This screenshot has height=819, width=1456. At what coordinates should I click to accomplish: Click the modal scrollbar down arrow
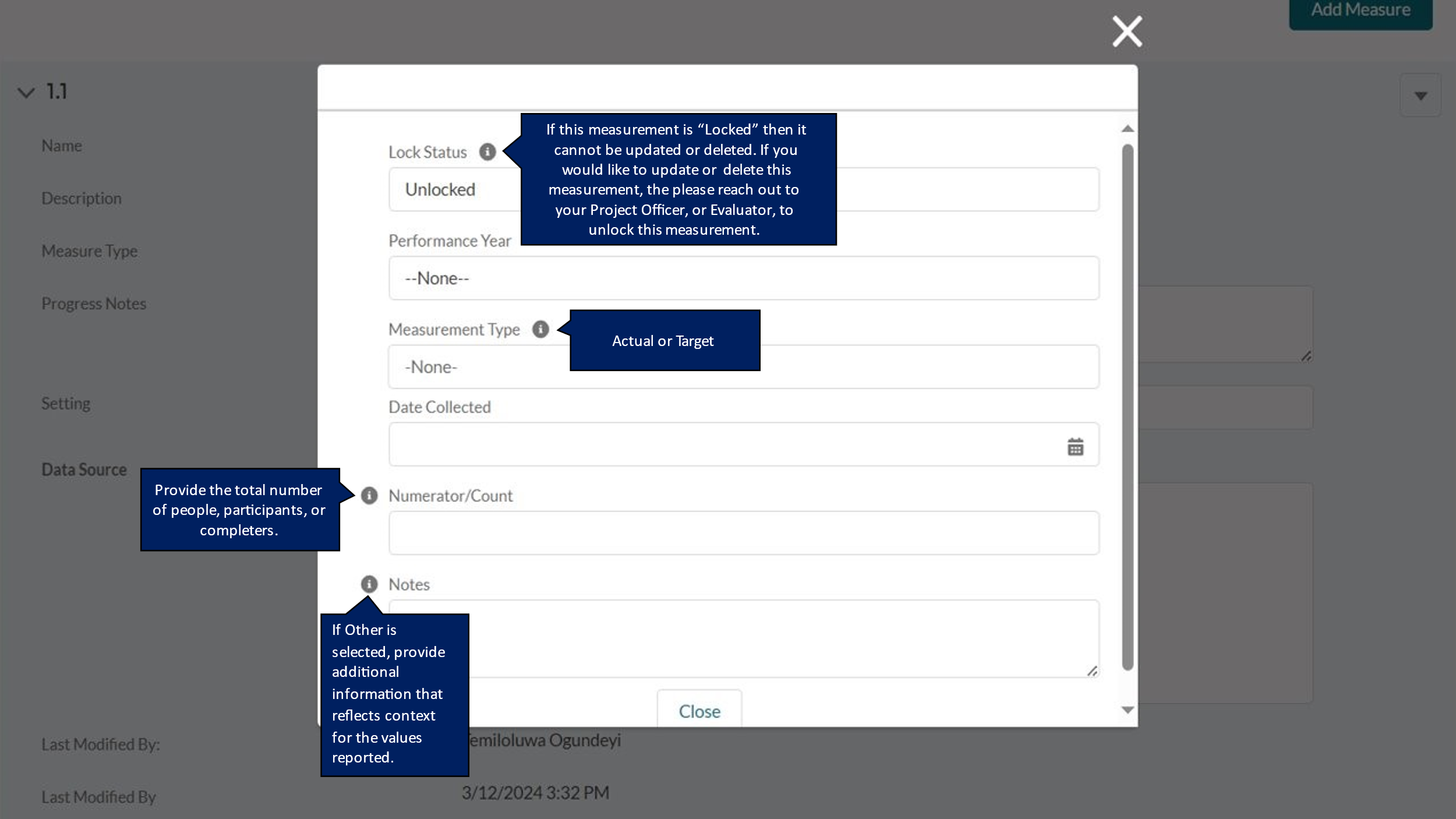(x=1128, y=710)
